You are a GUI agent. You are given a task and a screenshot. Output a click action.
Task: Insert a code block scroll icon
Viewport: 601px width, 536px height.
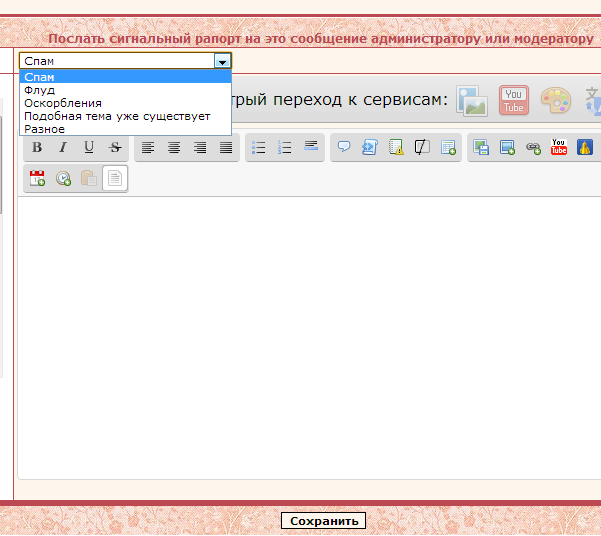(x=370, y=147)
